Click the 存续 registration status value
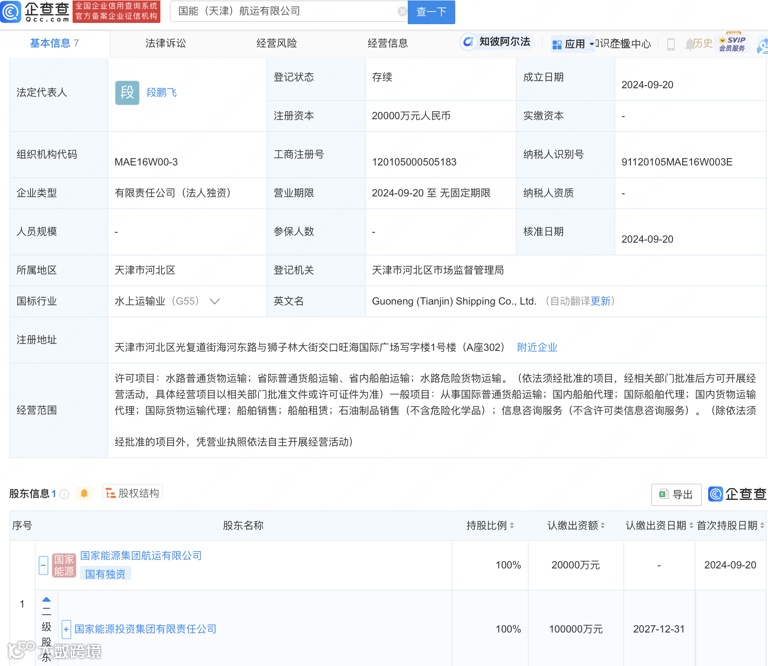The height and width of the screenshot is (666, 768). pos(382,77)
